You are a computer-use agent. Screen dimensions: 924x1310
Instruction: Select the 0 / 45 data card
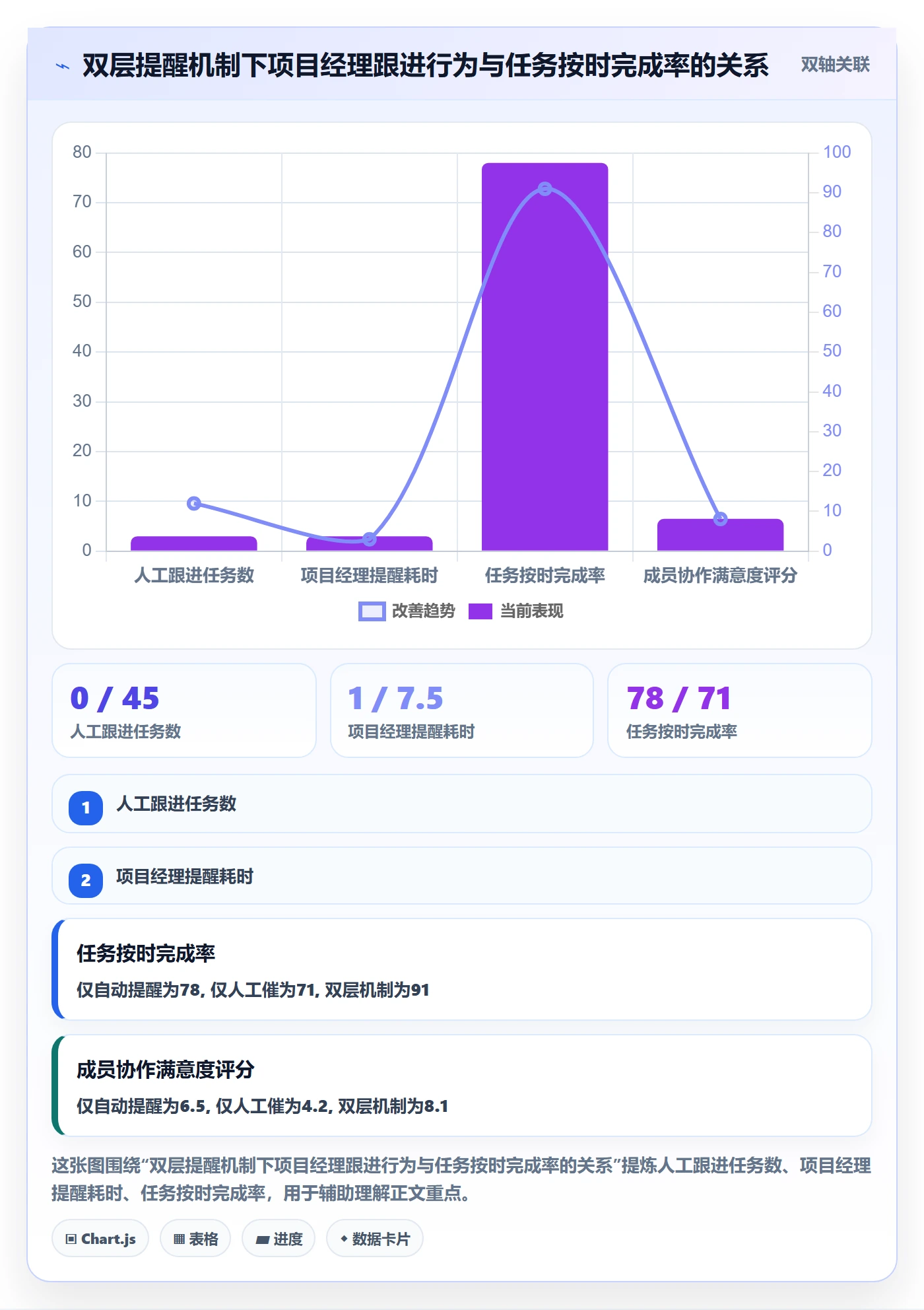[x=184, y=710]
